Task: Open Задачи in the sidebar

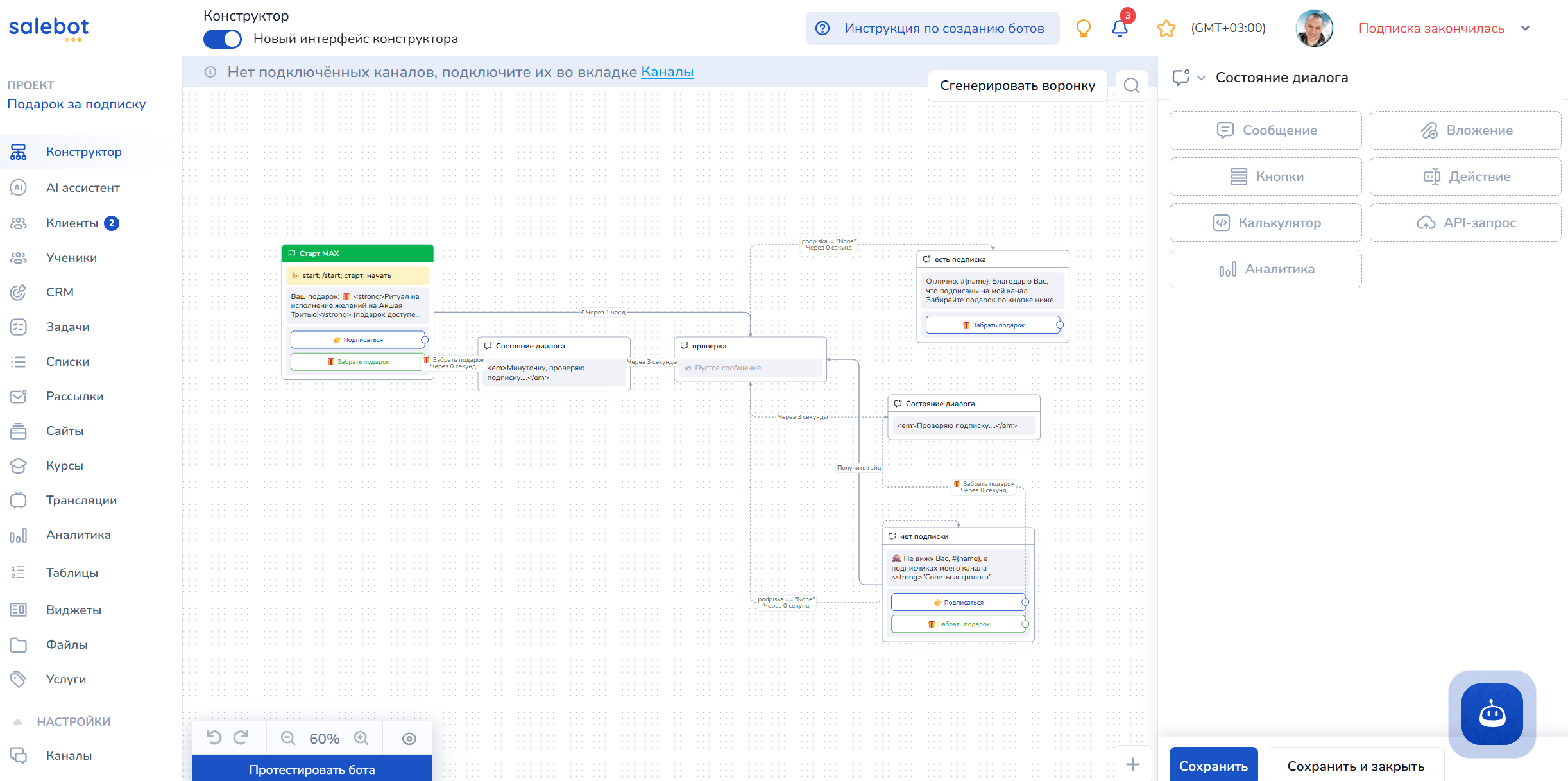Action: click(x=67, y=327)
